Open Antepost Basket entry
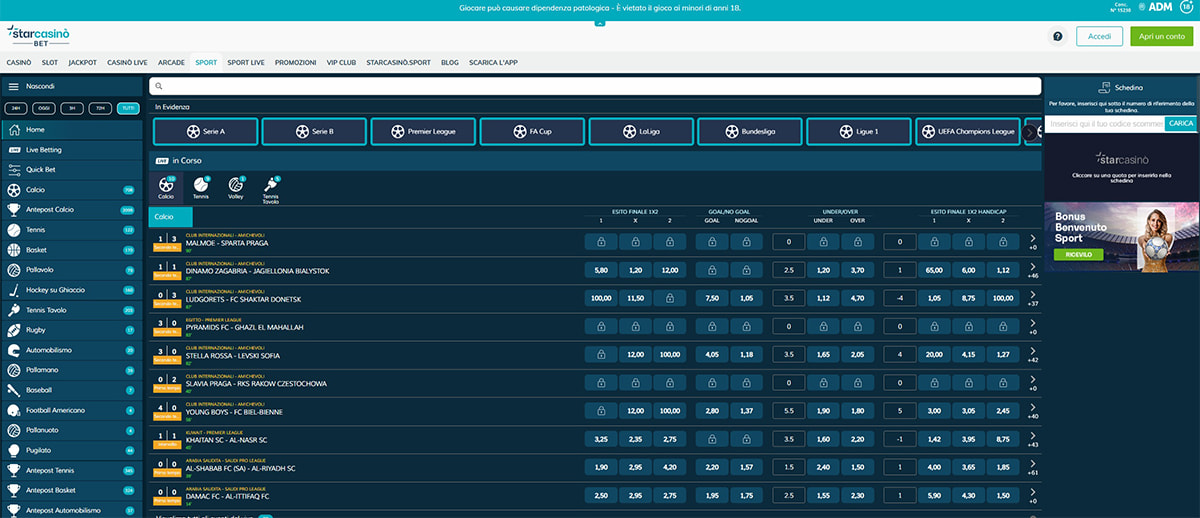The width and height of the screenshot is (1200, 518). click(x=70, y=490)
